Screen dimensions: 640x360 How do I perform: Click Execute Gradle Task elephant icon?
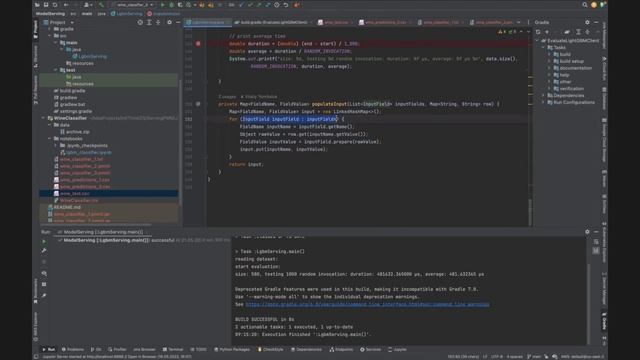(567, 32)
